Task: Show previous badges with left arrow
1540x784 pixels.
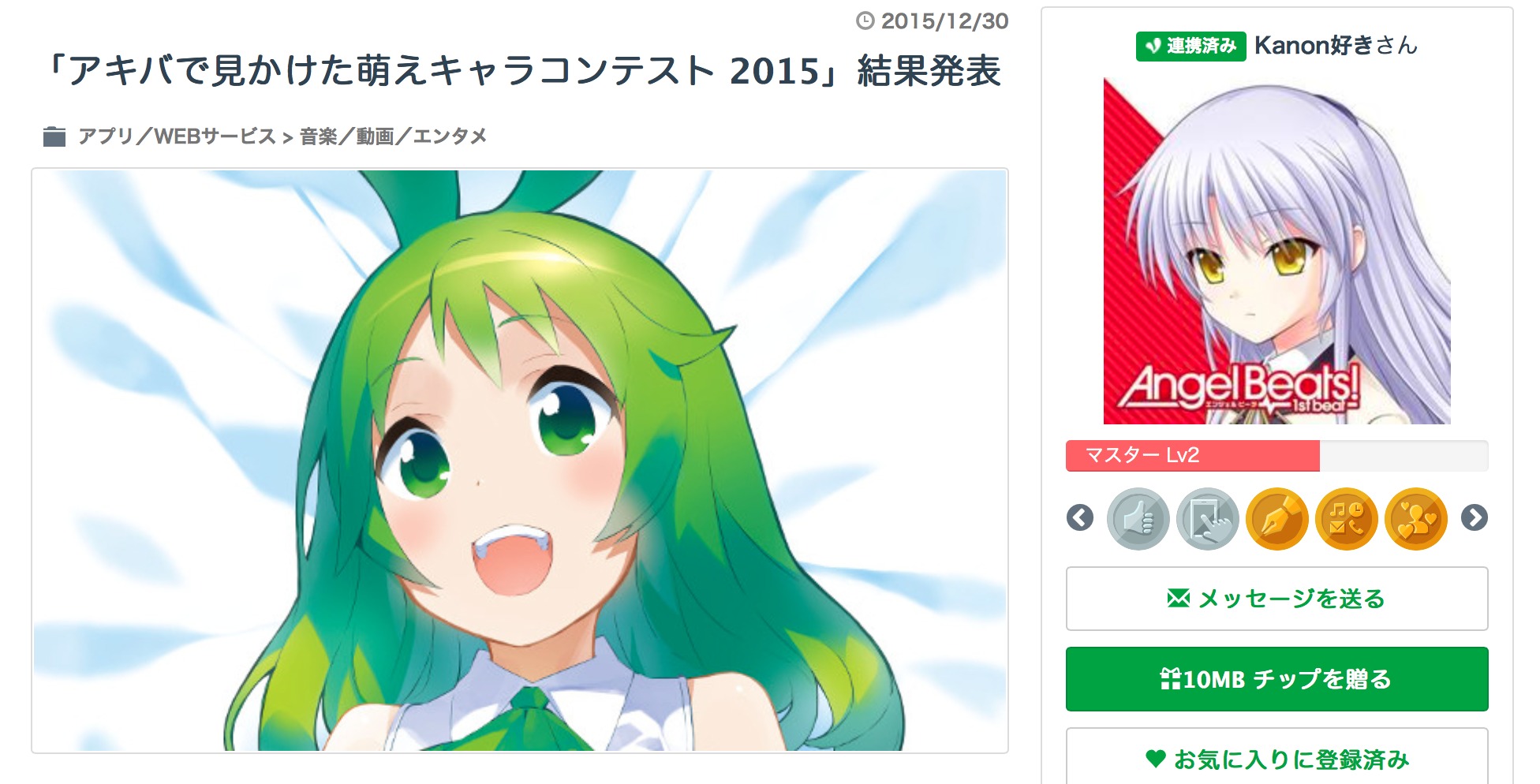Action: pyautogui.click(x=1079, y=518)
